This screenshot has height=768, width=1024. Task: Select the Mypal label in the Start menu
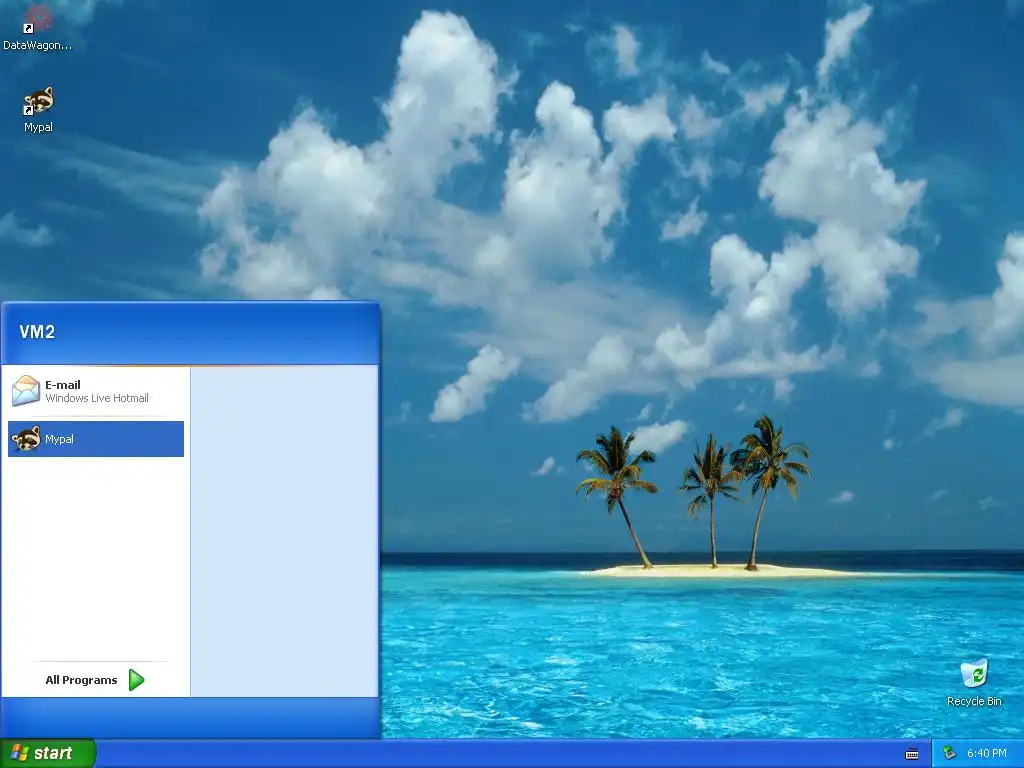[x=59, y=439]
